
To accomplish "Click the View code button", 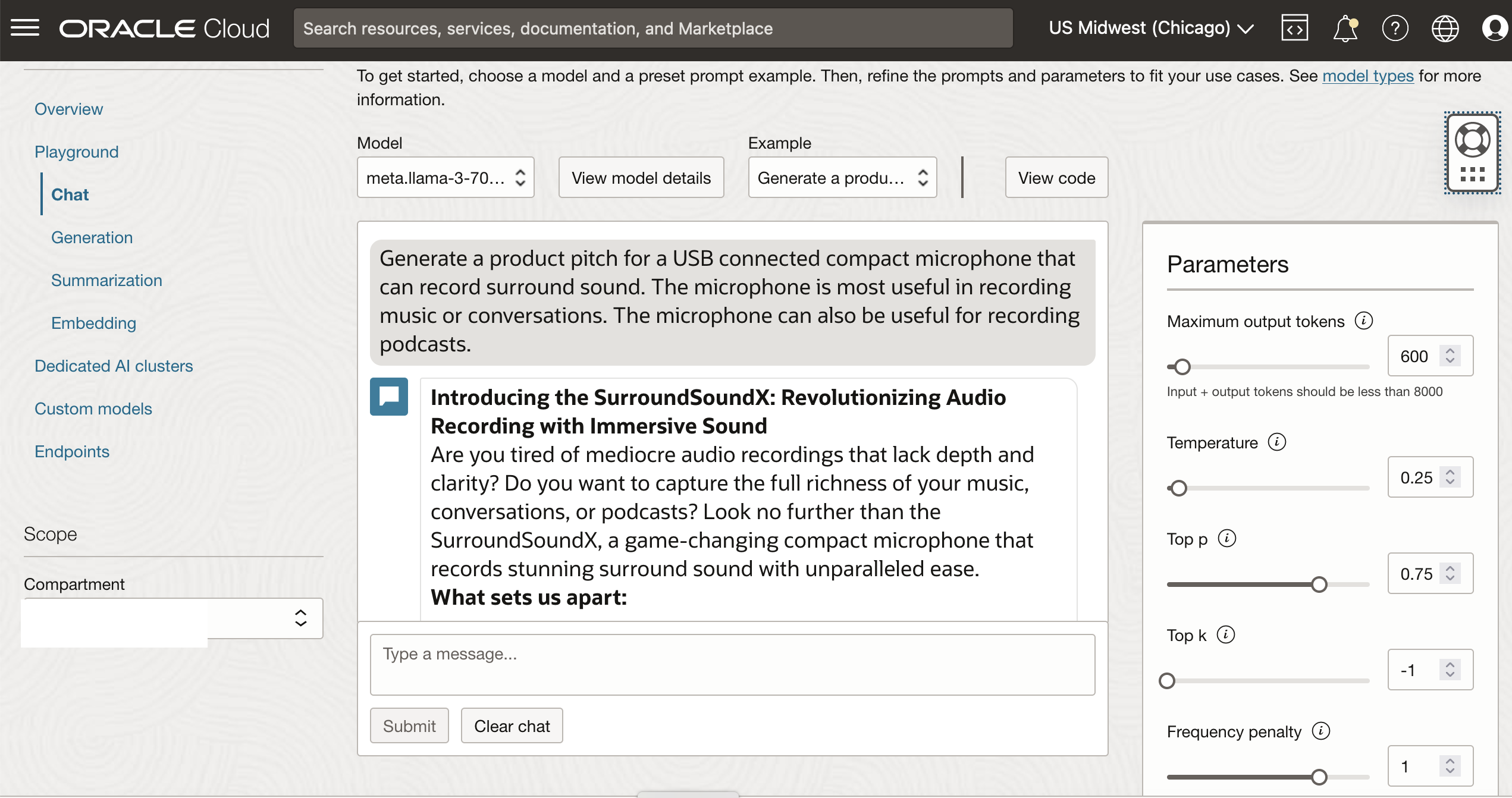I will point(1056,178).
